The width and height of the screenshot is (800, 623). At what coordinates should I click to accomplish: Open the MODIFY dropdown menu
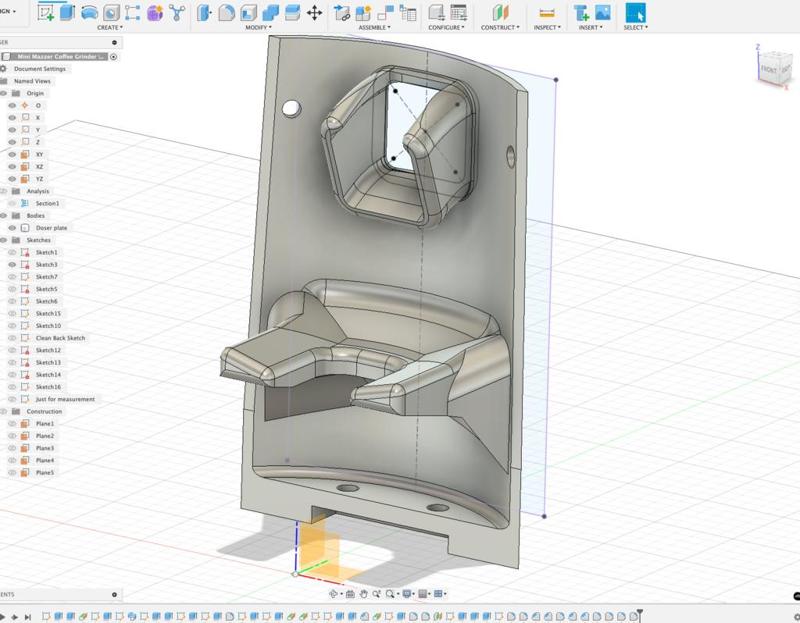pos(259,28)
